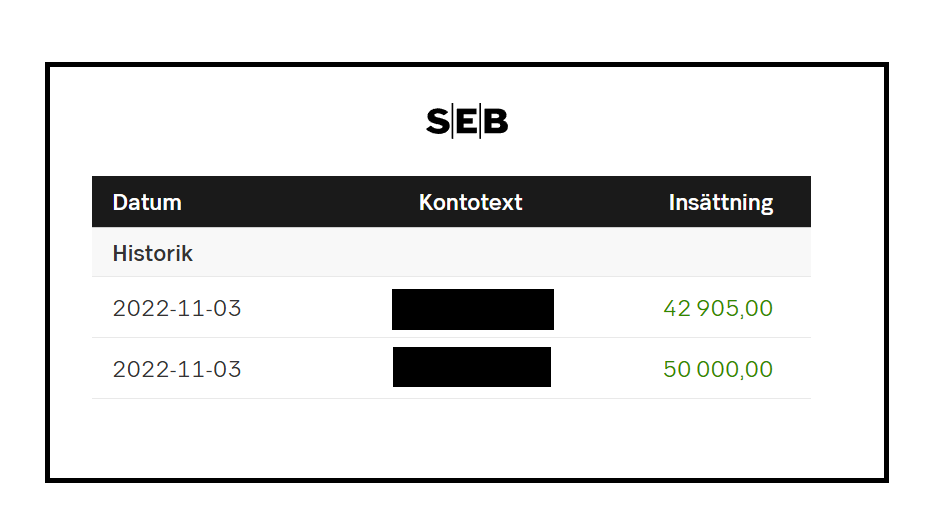The height and width of the screenshot is (526, 931).
Task: Click the redacted Kontotext beside 50 000,00
Action: pos(471,367)
